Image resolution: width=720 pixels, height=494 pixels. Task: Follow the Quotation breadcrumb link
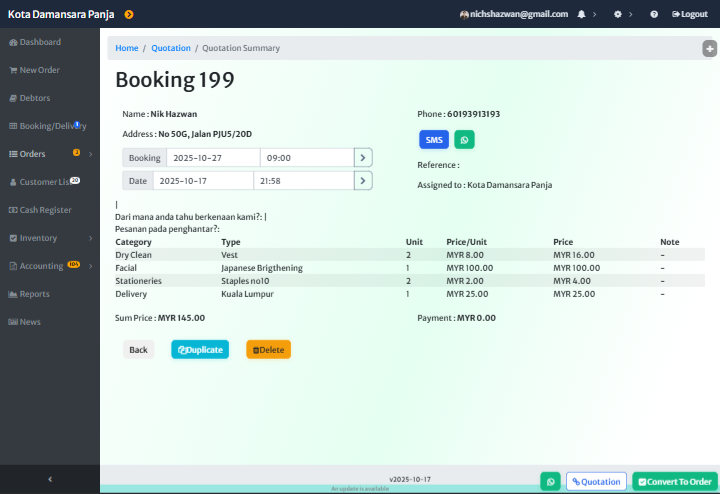[x=170, y=48]
